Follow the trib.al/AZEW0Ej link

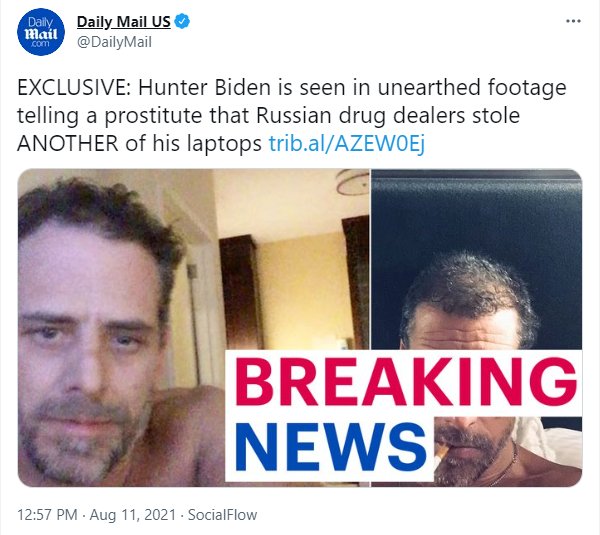point(347,144)
